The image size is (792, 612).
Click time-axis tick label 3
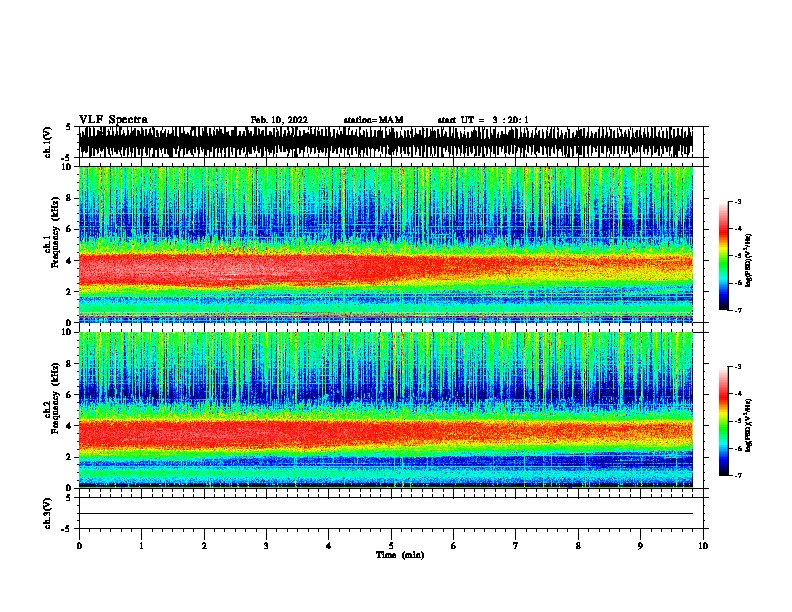pyautogui.click(x=266, y=545)
